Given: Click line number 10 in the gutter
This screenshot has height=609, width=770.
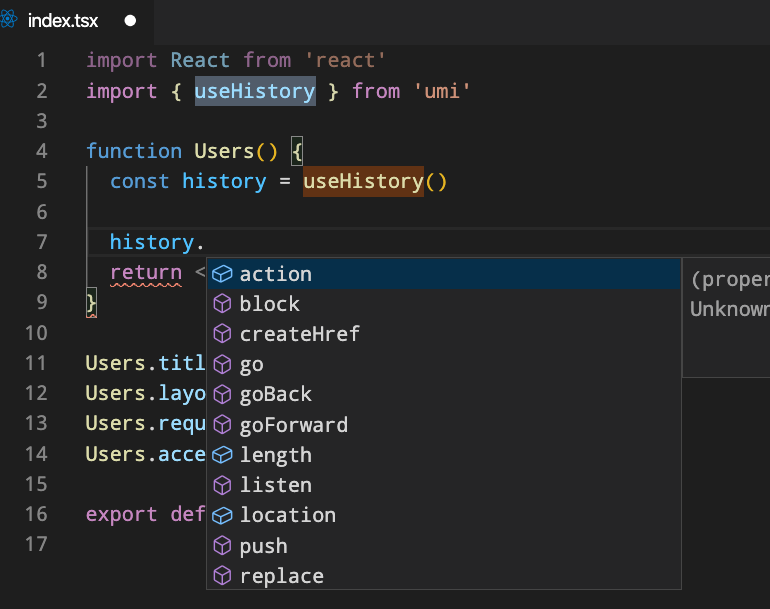Looking at the screenshot, I should (36, 333).
